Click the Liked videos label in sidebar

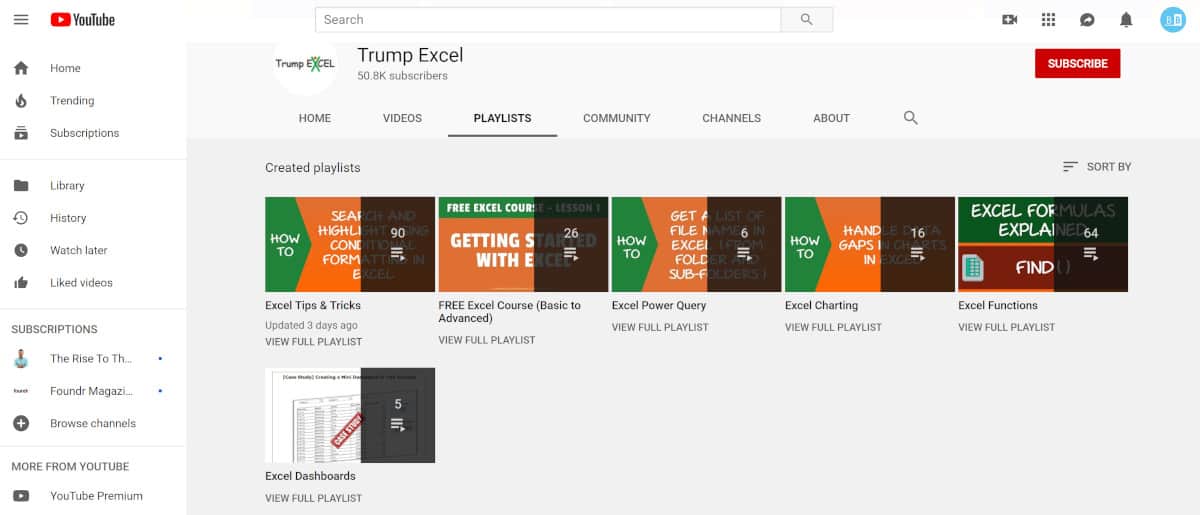pyautogui.click(x=82, y=282)
